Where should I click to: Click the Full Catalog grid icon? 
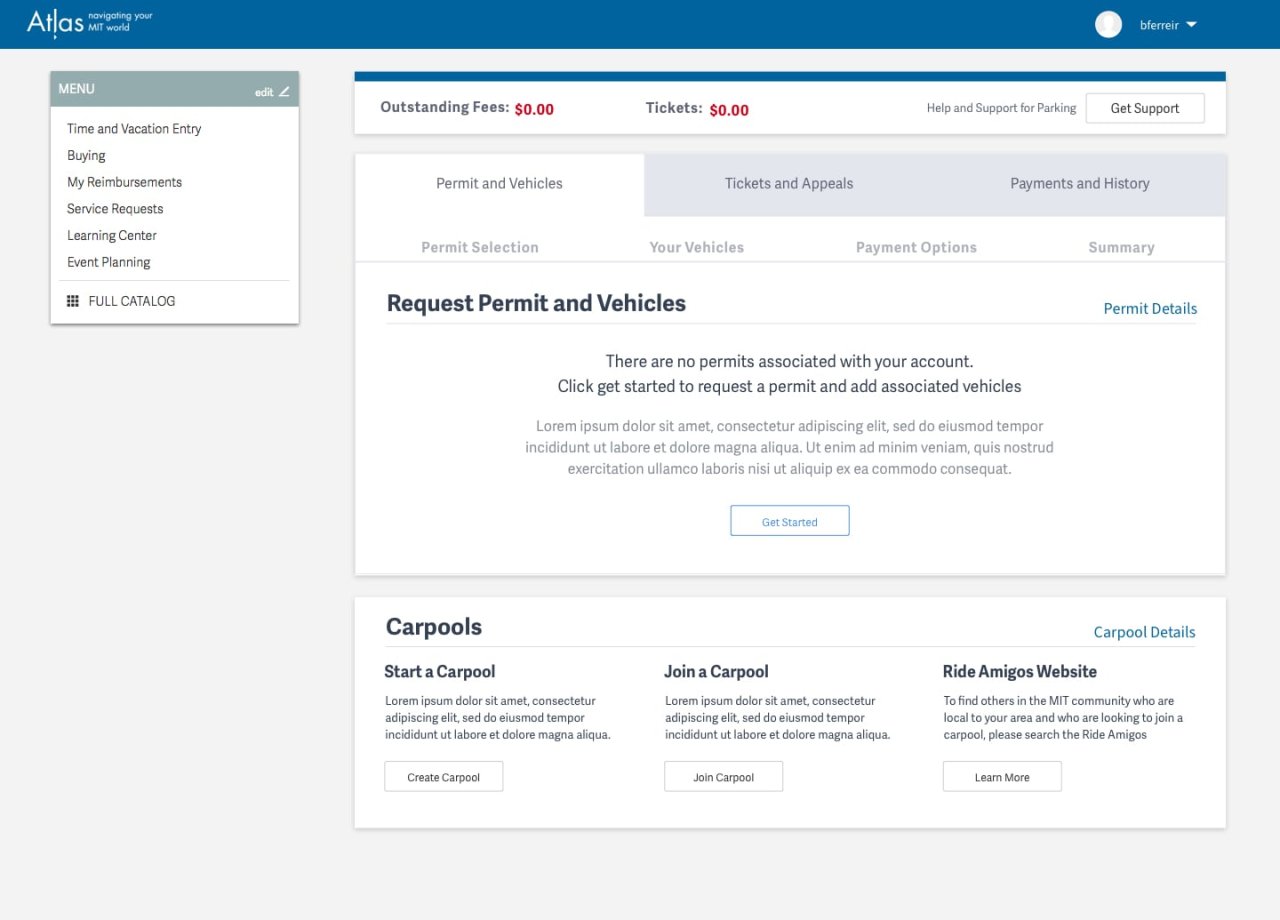73,301
